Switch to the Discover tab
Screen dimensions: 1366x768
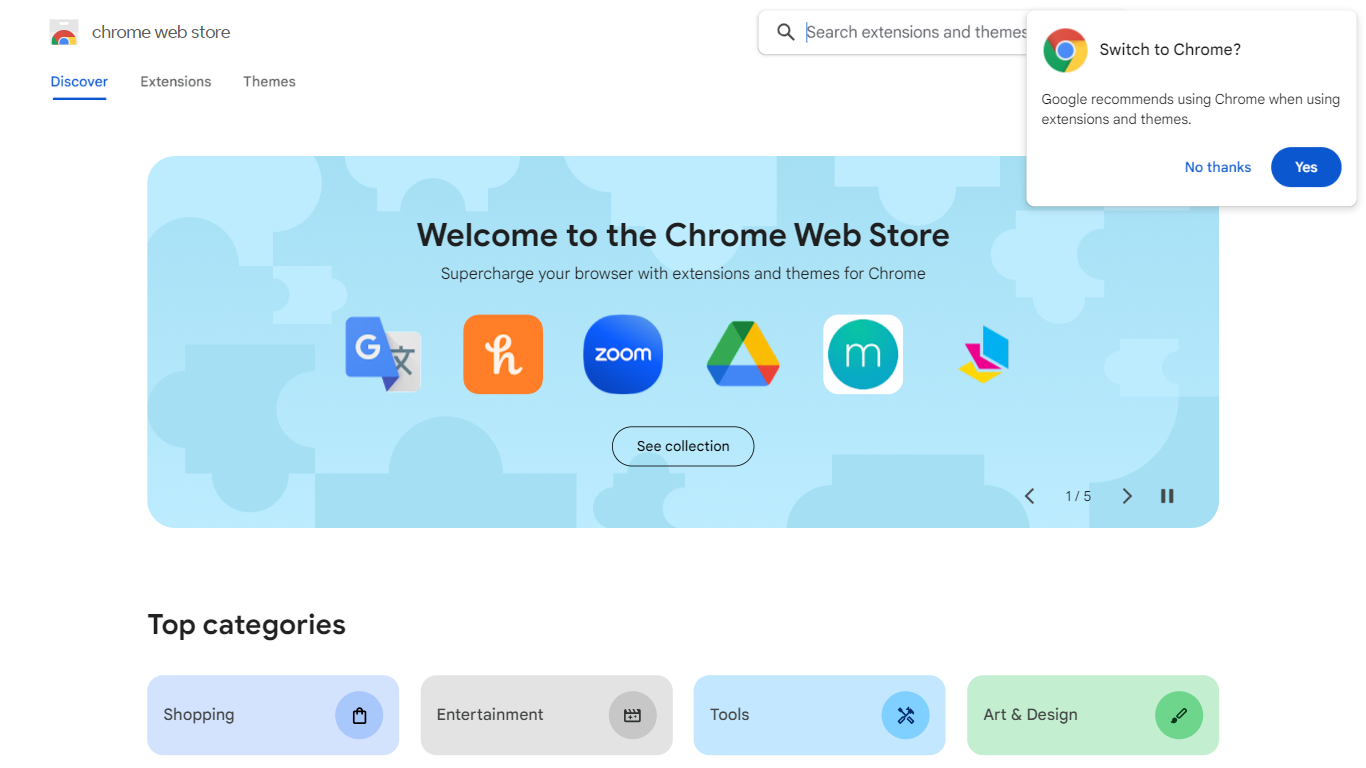pos(79,82)
